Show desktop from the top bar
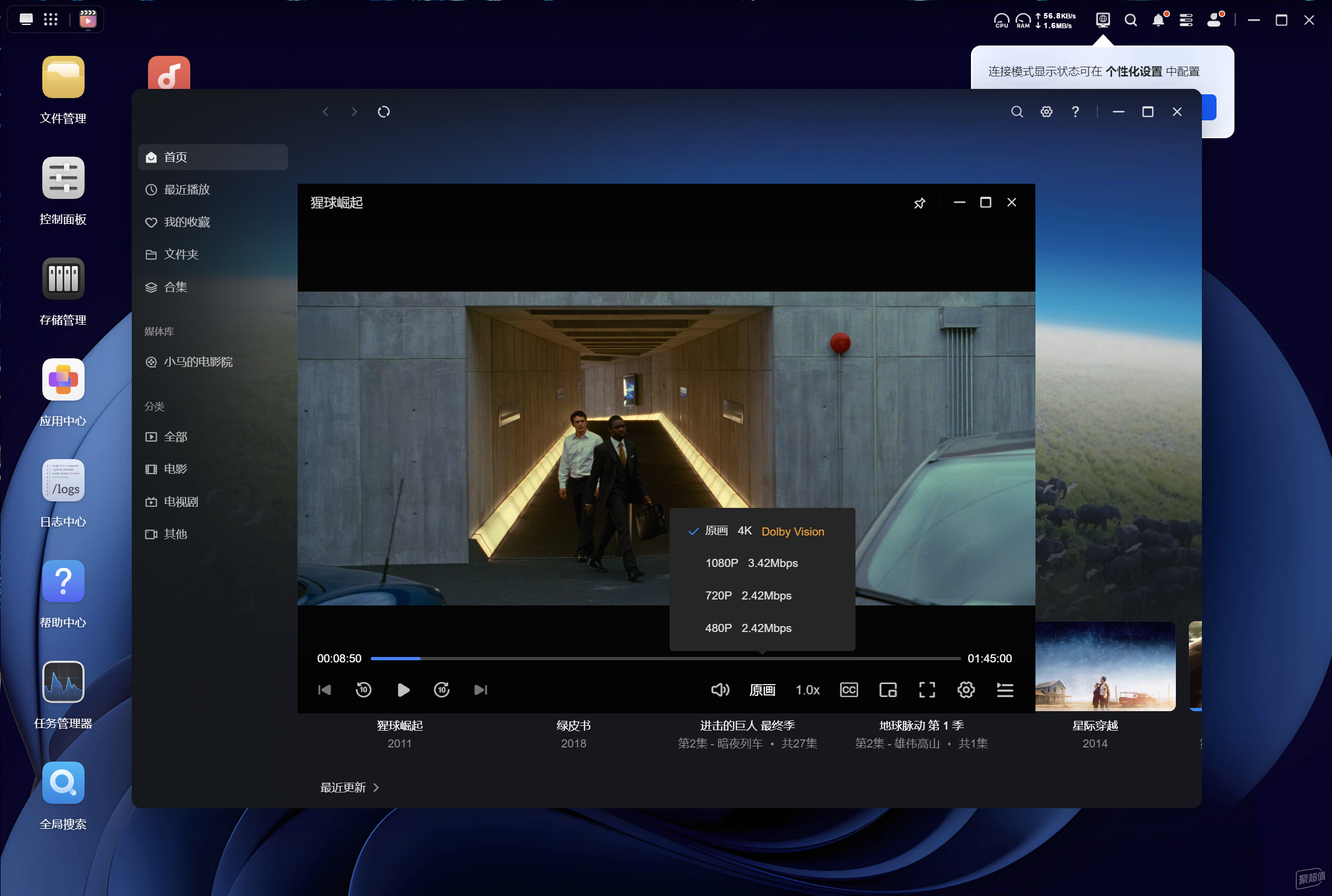This screenshot has width=1332, height=896. (26, 20)
